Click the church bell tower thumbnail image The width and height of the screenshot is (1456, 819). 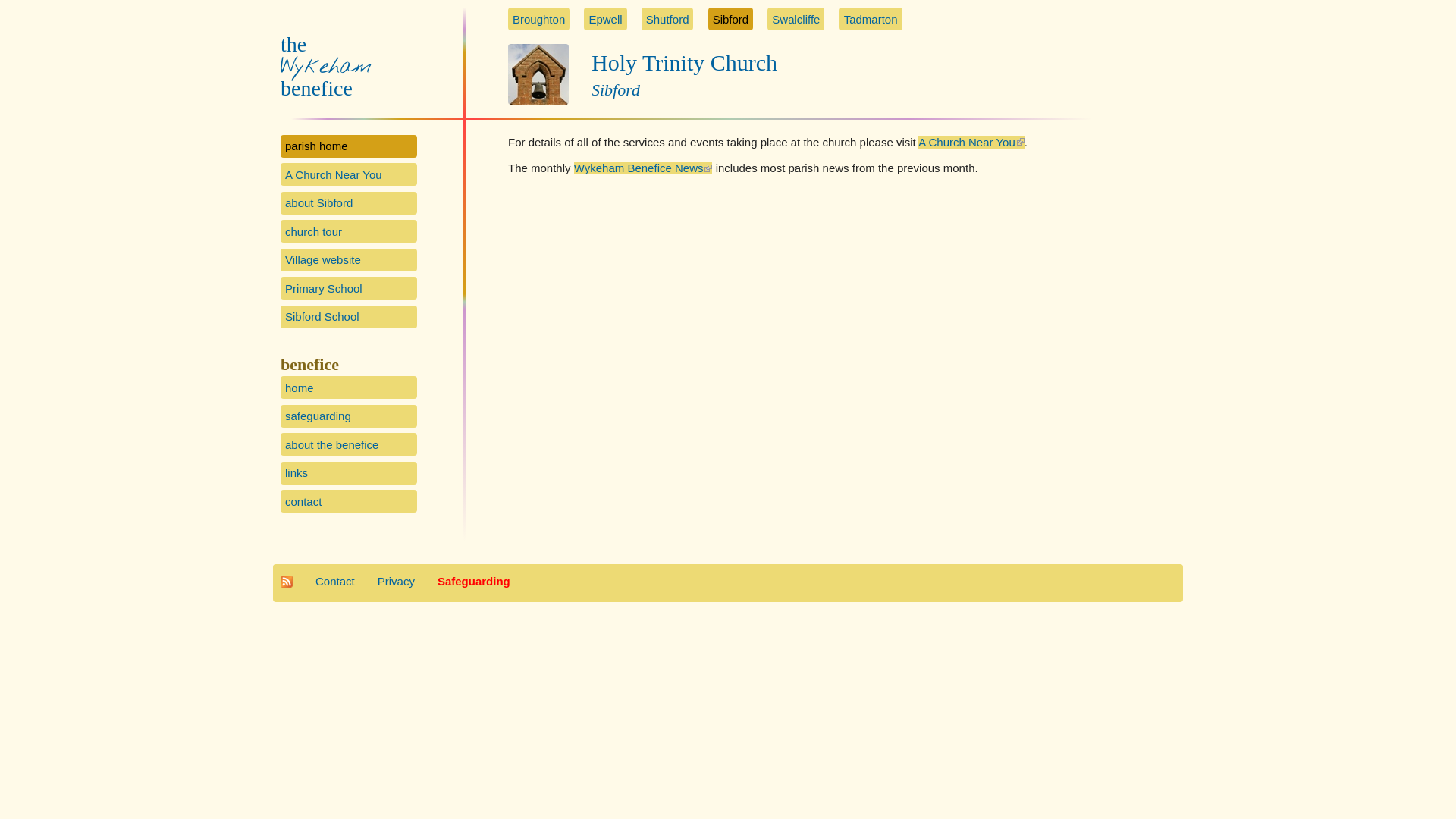[x=538, y=74]
